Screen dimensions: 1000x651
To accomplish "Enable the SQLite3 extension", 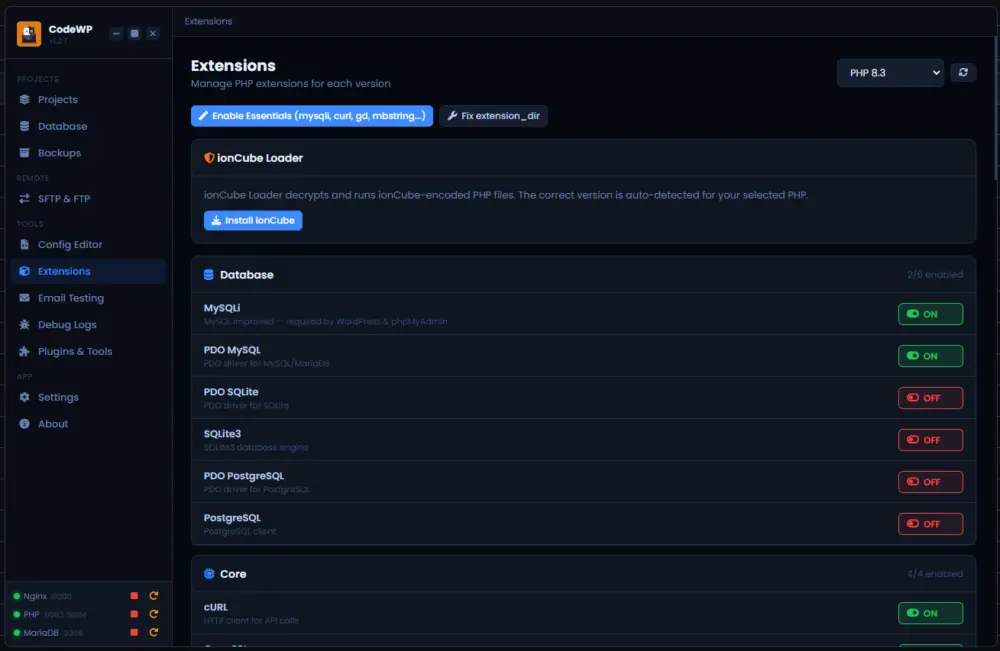I will click(930, 441).
